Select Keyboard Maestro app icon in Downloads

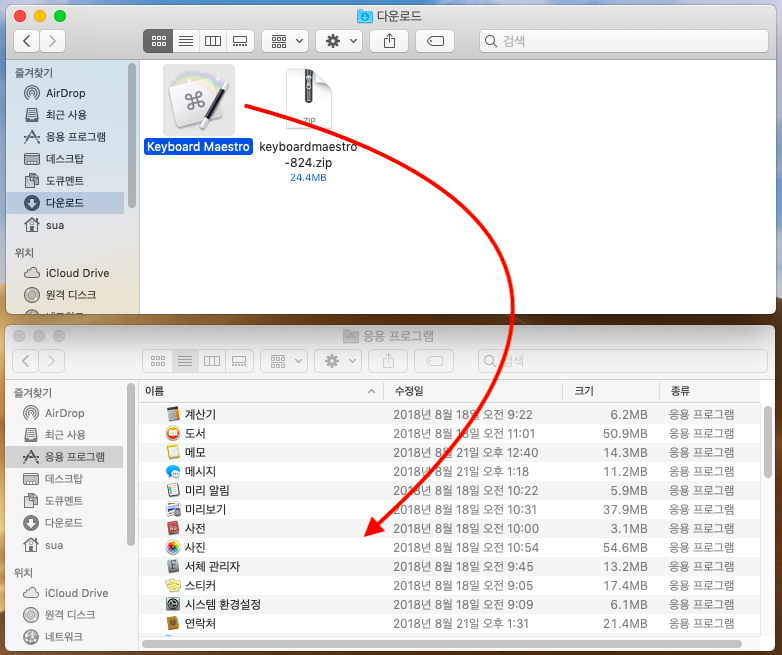pos(198,100)
